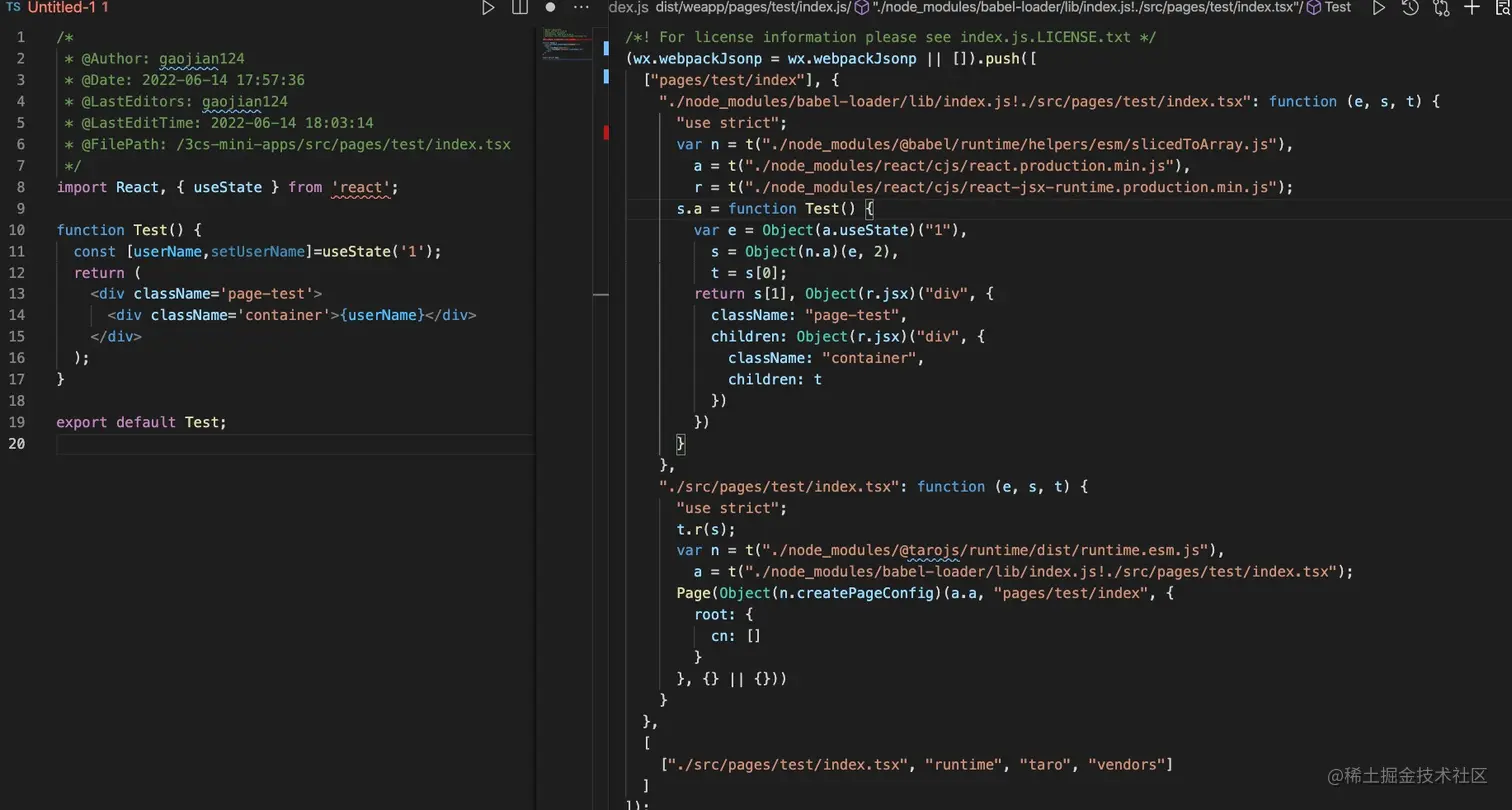This screenshot has height=810, width=1512.
Task: Click gaojian124 on the @Author line
Action: [201, 59]
